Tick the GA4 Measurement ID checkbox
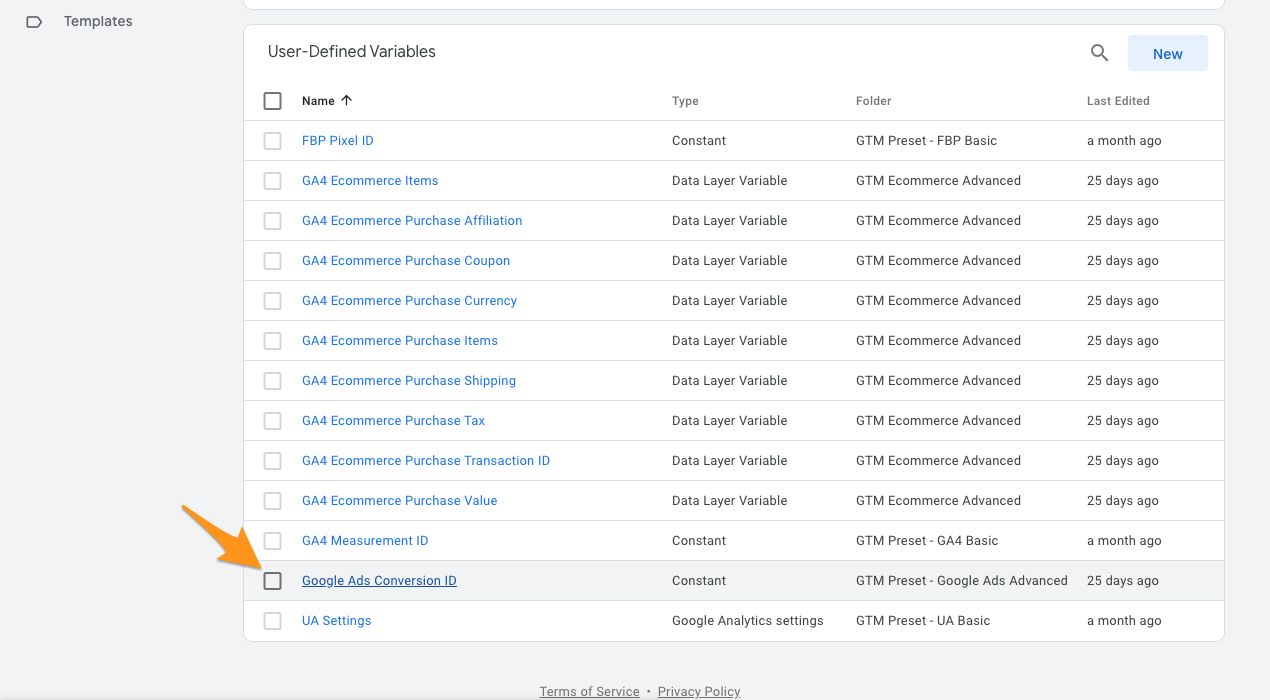 [x=273, y=541]
